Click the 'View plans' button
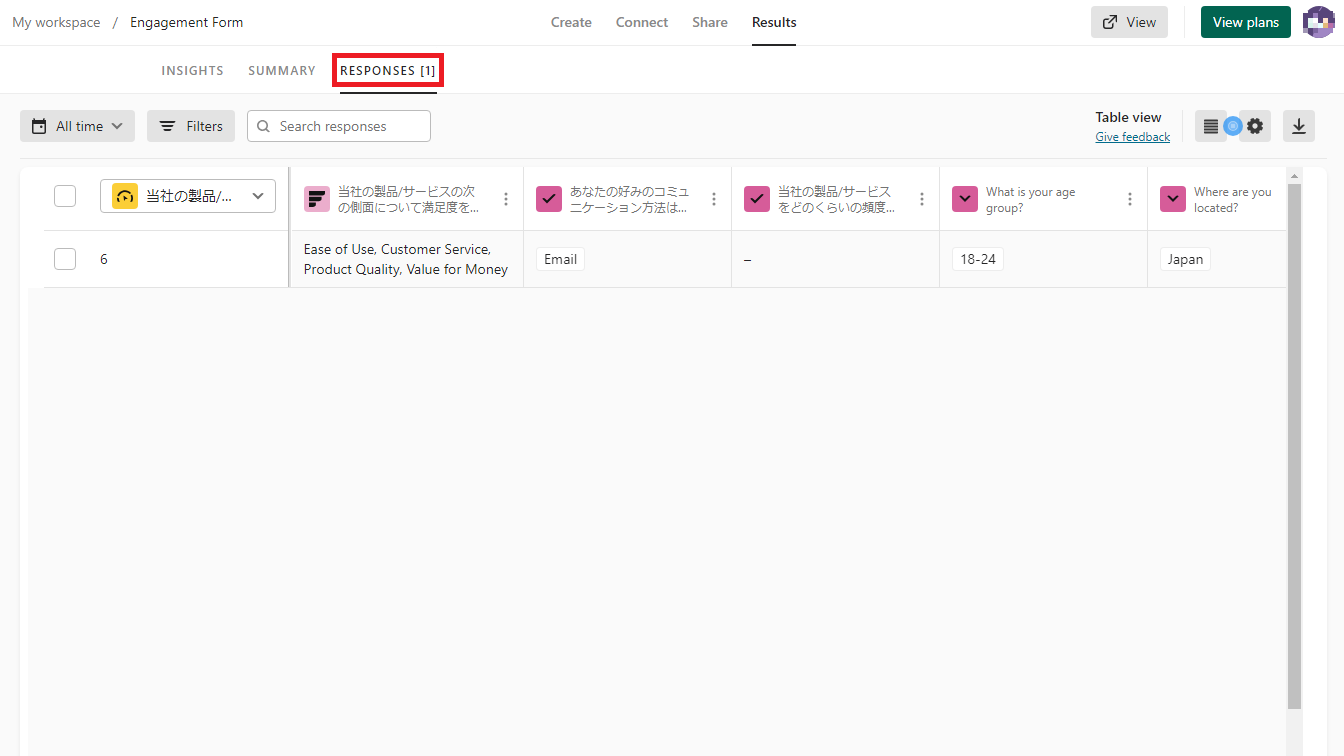 click(x=1245, y=22)
